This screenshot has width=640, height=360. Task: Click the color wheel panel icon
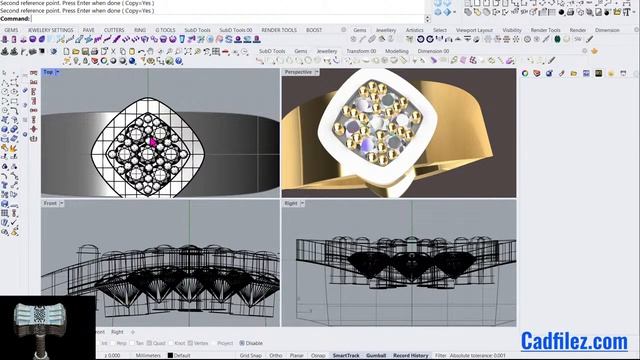(525, 73)
